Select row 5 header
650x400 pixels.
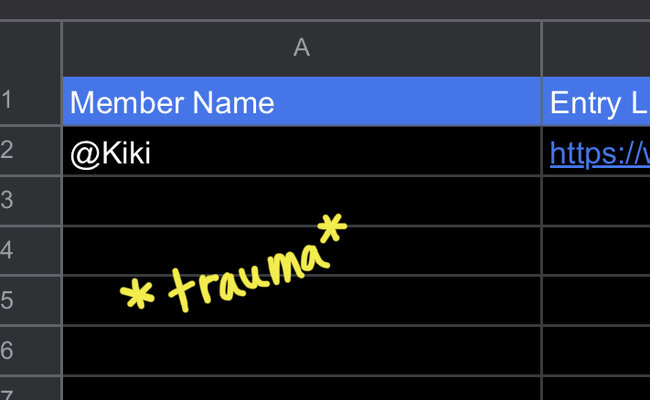click(x=30, y=301)
